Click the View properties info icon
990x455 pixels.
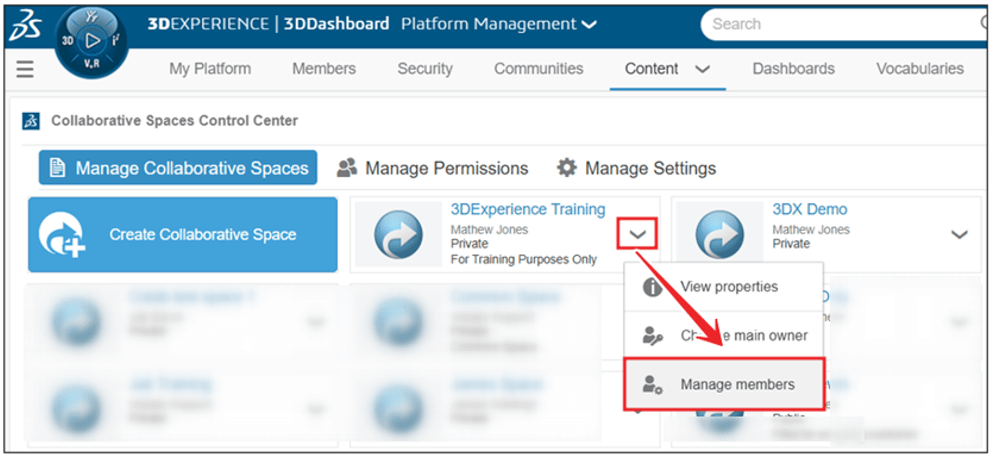click(652, 287)
